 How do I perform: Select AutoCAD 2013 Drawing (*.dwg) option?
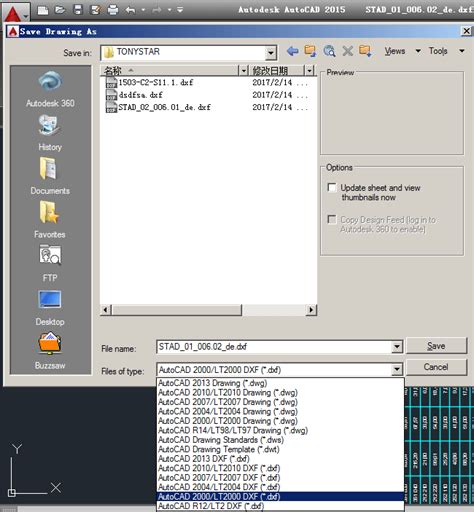point(280,383)
